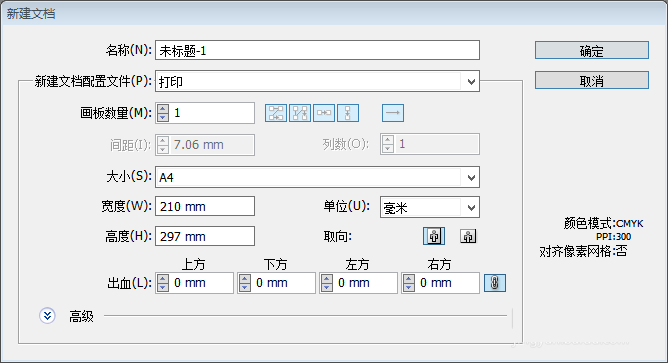Open the 大小 size dropdown showing A4
Screen dimensions: 668x363
[x=317, y=177]
